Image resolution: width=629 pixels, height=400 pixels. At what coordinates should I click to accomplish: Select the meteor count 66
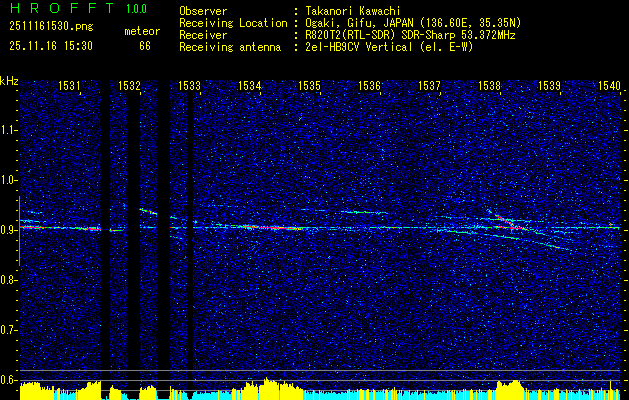coord(145,46)
